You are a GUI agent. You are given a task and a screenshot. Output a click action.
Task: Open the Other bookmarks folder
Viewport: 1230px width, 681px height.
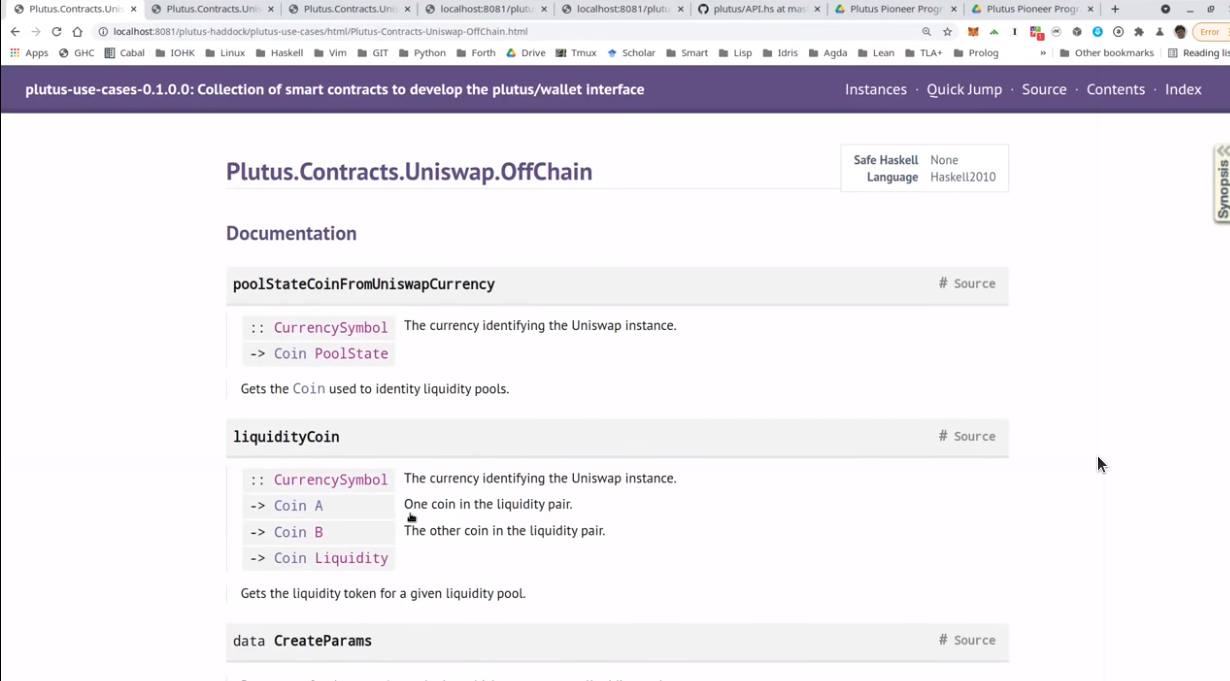tap(1106, 53)
